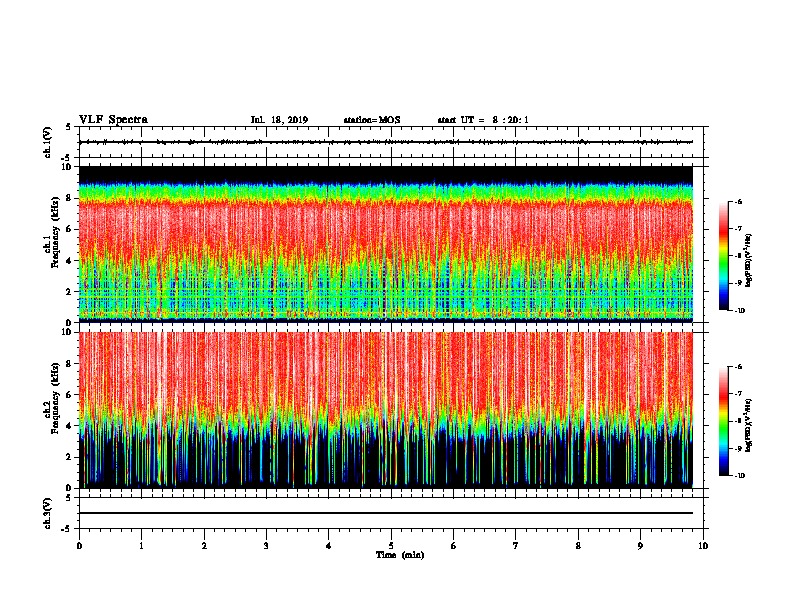Click the ch.2 "Frequency (kHz)" axis label
Image resolution: width=792 pixels, height=612 pixels.
55,399
